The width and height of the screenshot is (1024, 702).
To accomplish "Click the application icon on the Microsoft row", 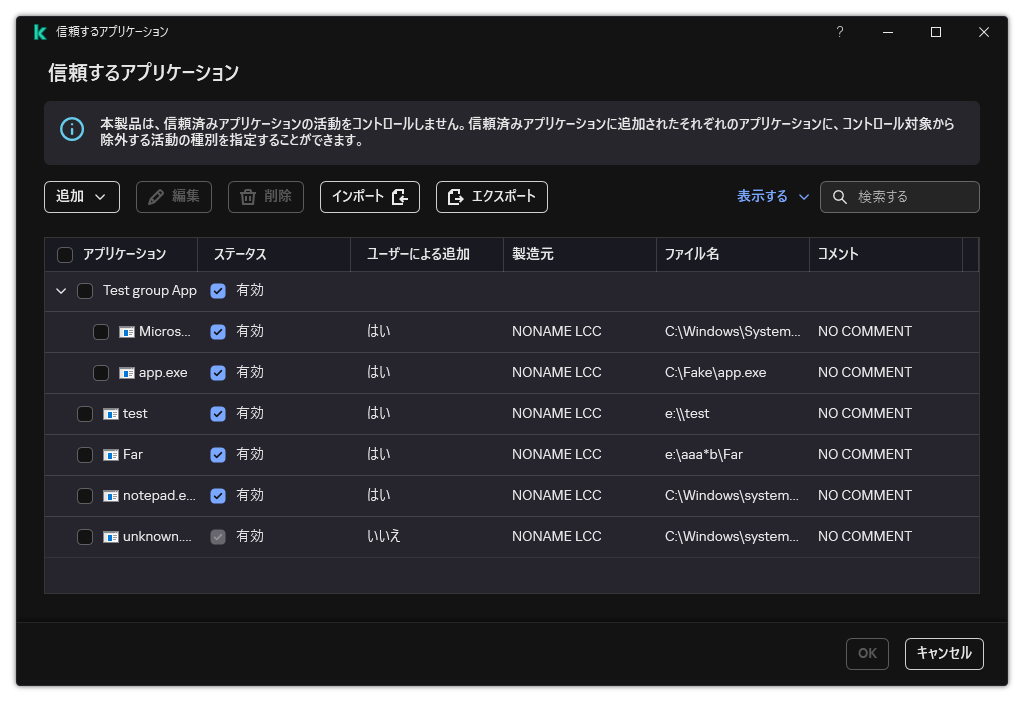I will (x=126, y=331).
